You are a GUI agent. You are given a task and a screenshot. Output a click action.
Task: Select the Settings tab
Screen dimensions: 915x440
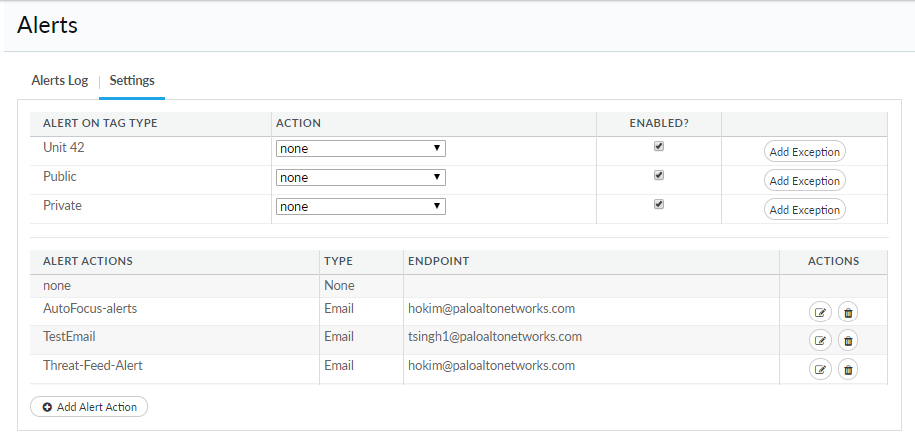(132, 81)
